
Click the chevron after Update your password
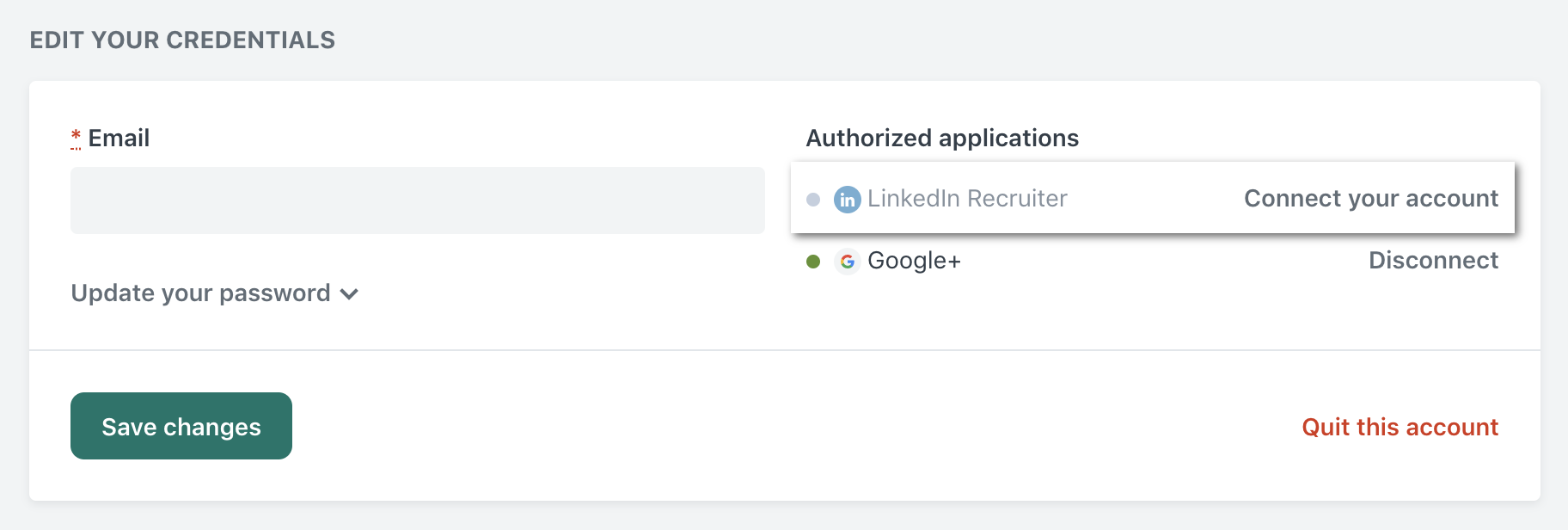[x=349, y=294]
